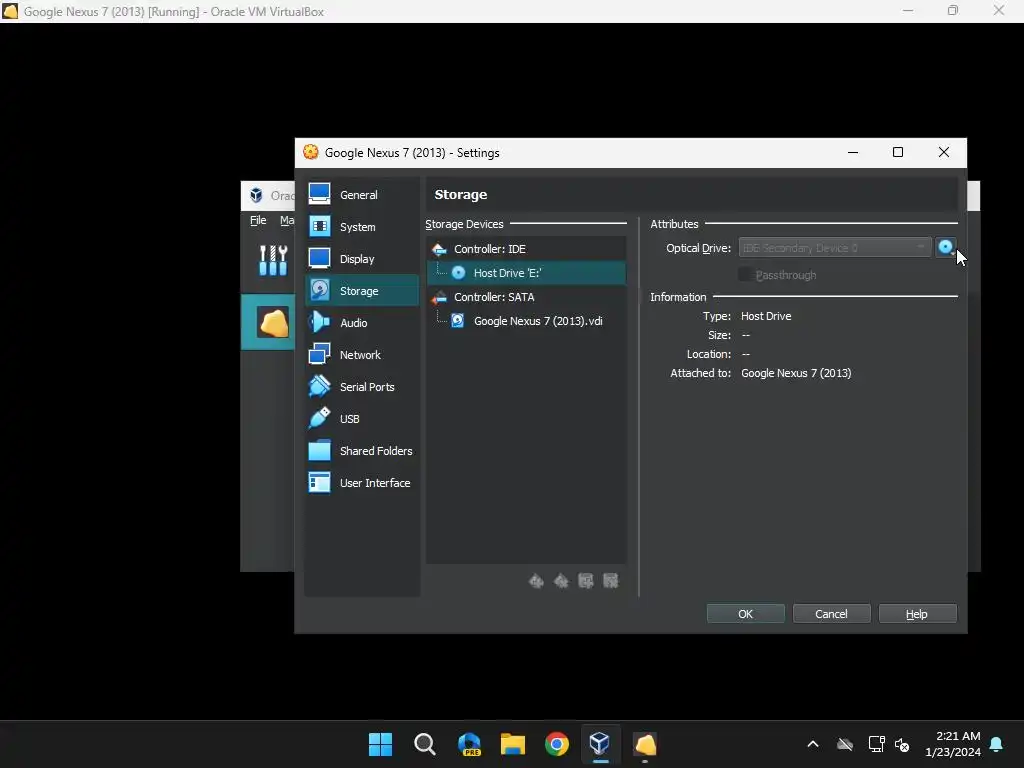Click the 'Host Drive' type value text
The image size is (1024, 768).
pos(766,316)
